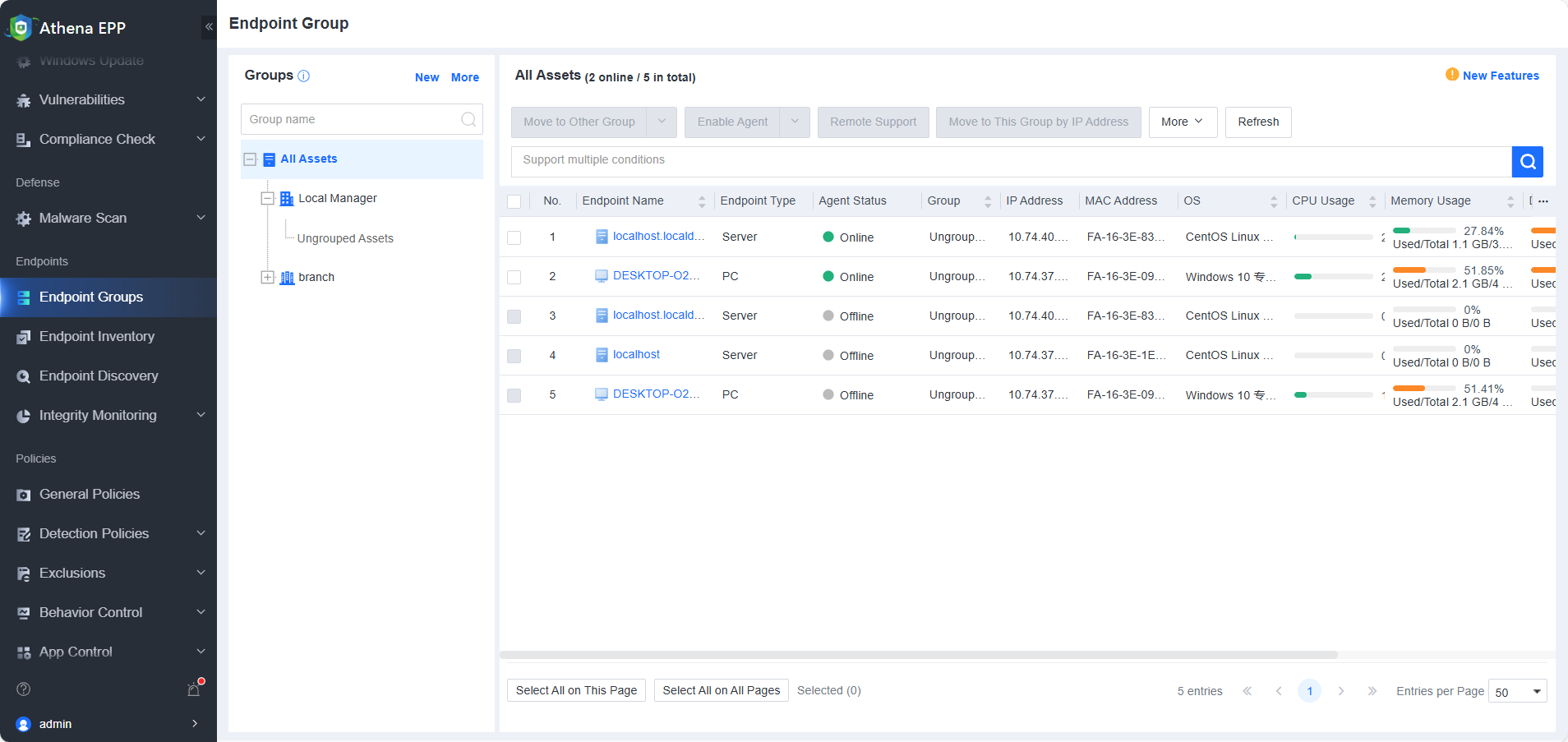Image resolution: width=1568 pixels, height=742 pixels.
Task: Click the Athena EPP shield logo
Action: [x=20, y=27]
